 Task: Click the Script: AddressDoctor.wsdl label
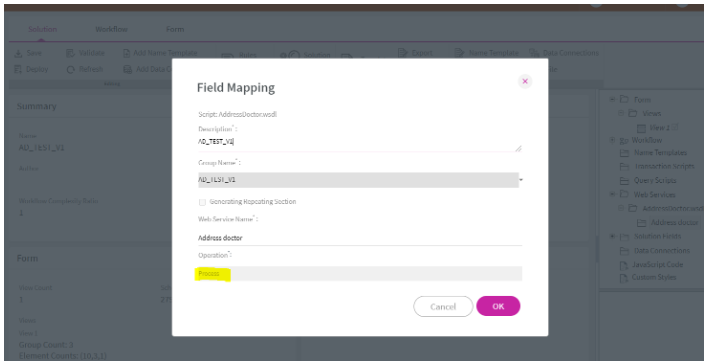coord(237,114)
